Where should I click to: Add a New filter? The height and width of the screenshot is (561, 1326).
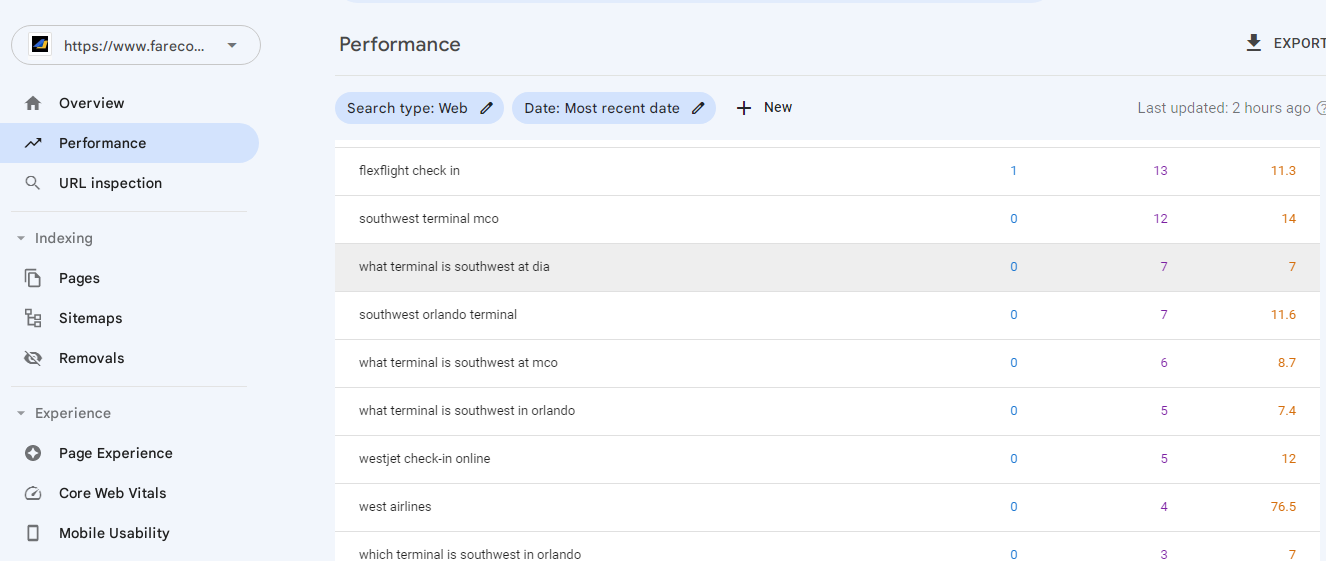(x=764, y=108)
